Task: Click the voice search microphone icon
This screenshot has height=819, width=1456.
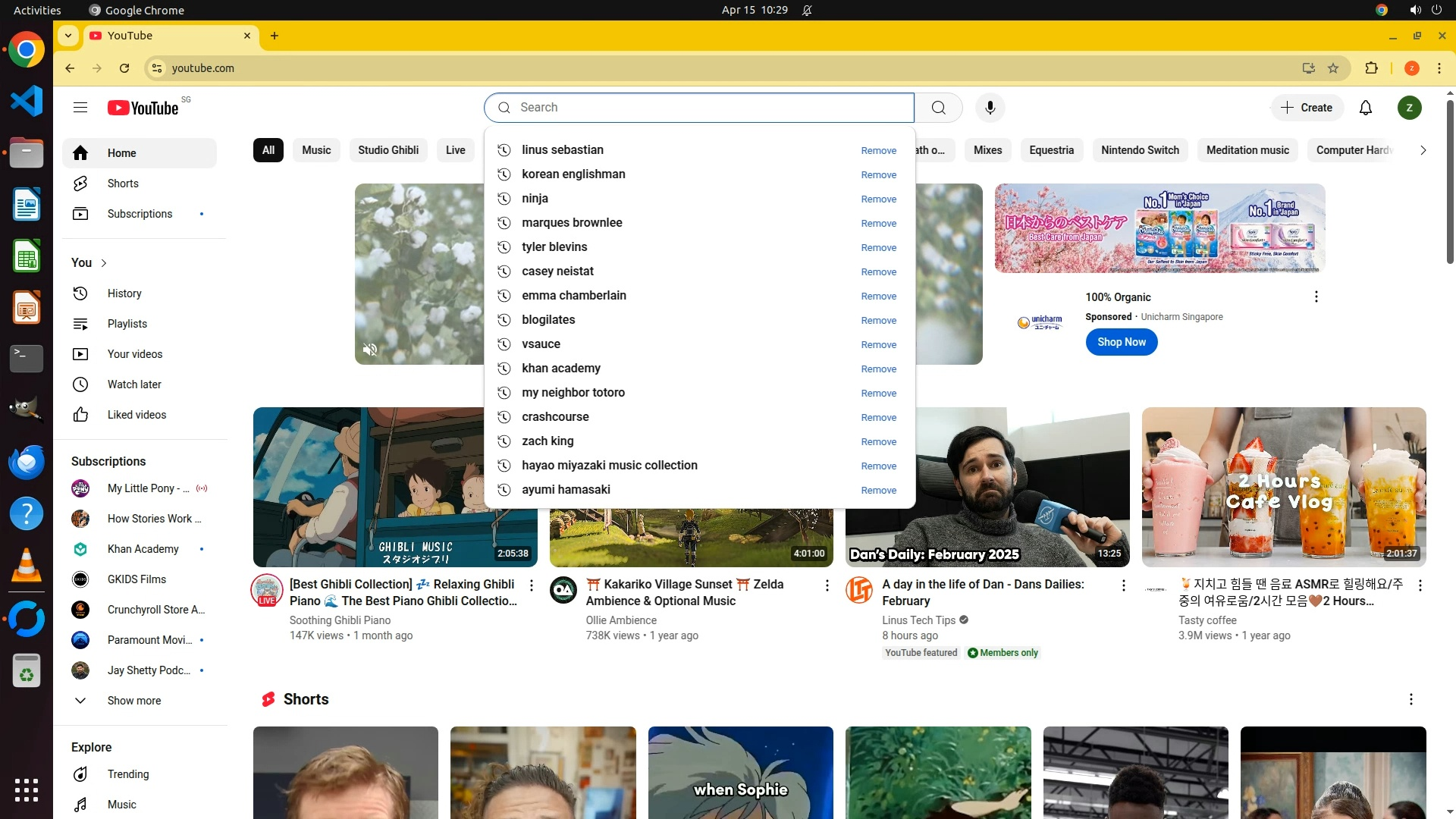Action: pyautogui.click(x=990, y=108)
